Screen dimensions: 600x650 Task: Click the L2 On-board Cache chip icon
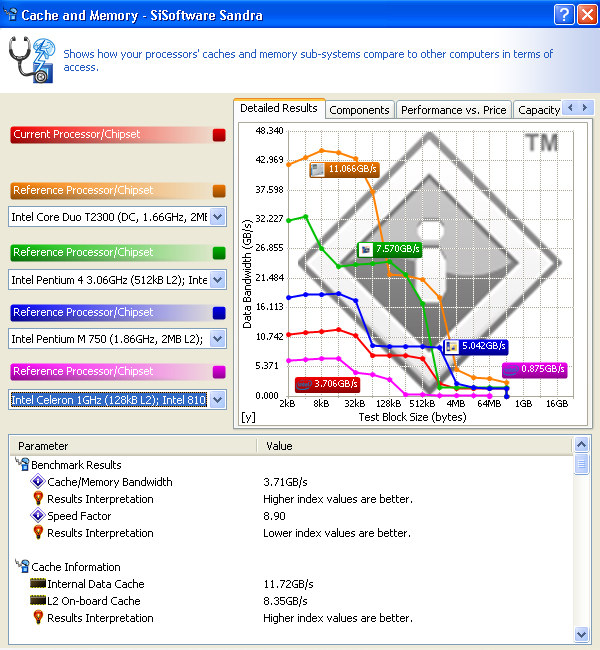38,600
